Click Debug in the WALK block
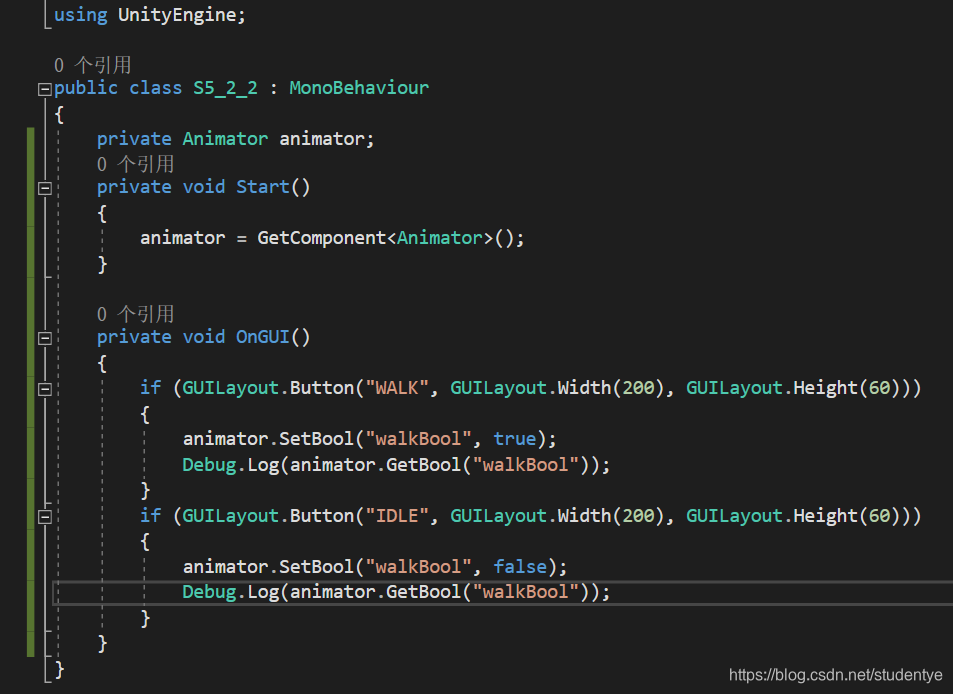 (x=209, y=466)
